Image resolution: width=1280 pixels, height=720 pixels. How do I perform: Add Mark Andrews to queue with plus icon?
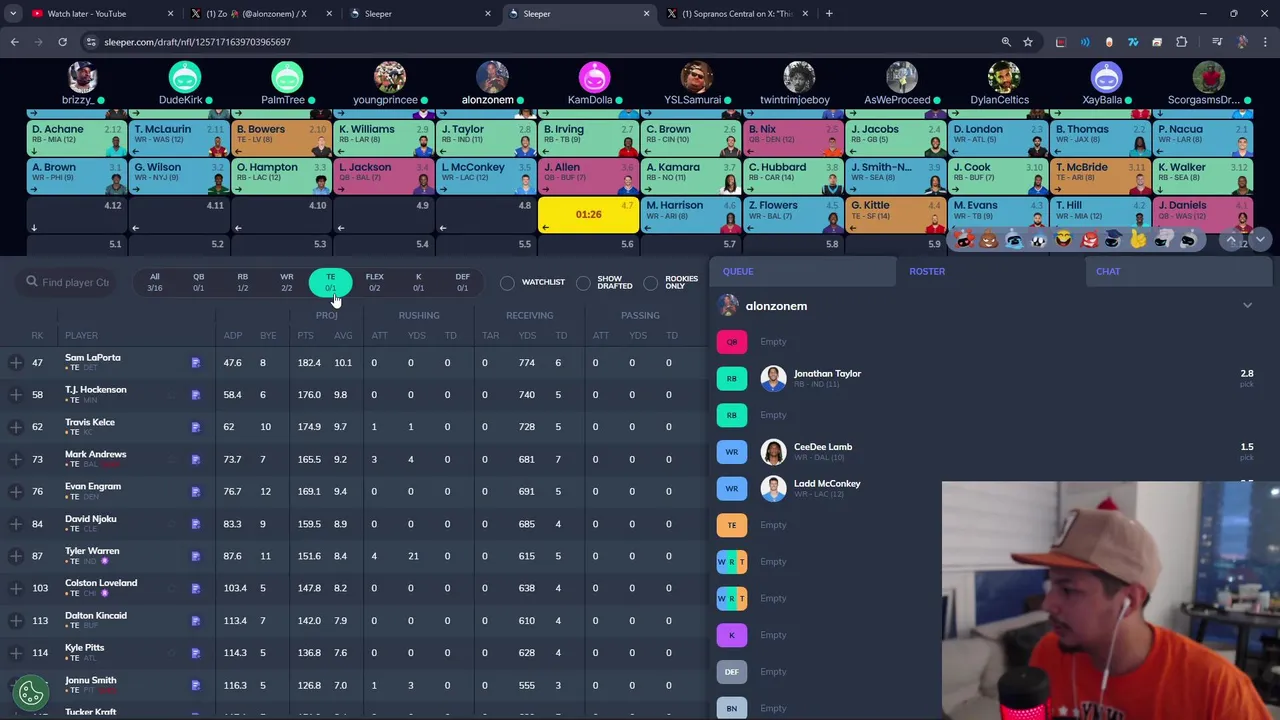[x=15, y=459]
